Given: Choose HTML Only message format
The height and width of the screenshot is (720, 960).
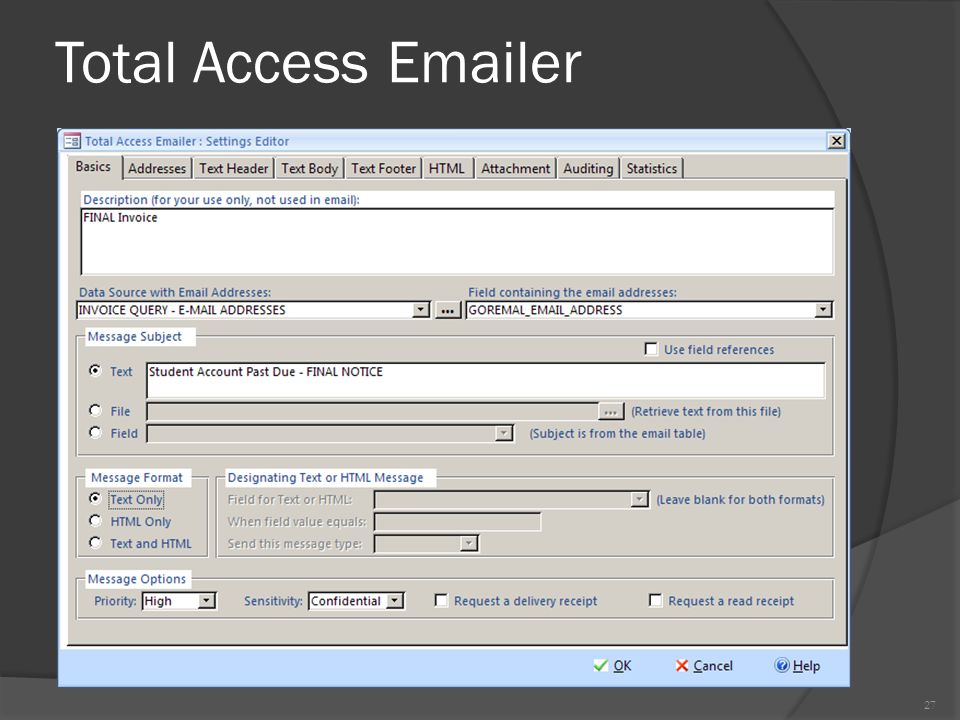Looking at the screenshot, I should pyautogui.click(x=95, y=520).
